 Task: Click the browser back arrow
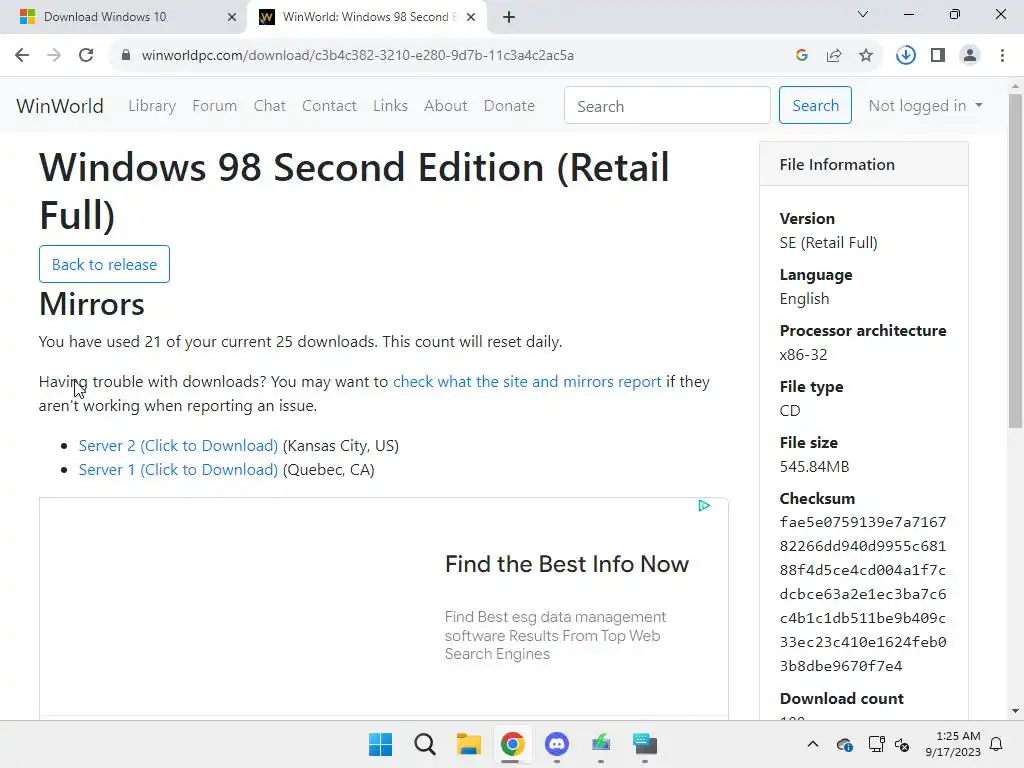pyautogui.click(x=22, y=56)
